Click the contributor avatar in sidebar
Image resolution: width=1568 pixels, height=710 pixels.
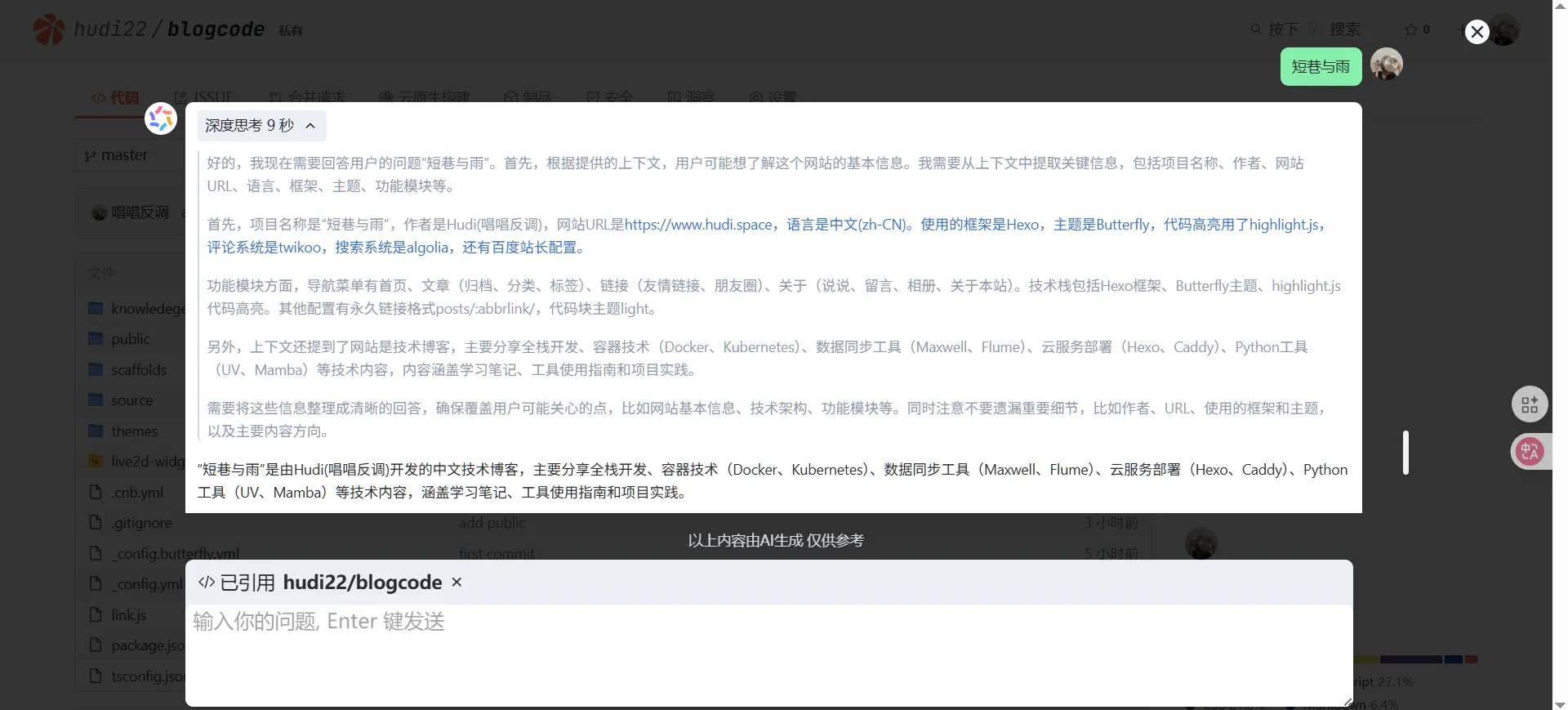pyautogui.click(x=1200, y=543)
